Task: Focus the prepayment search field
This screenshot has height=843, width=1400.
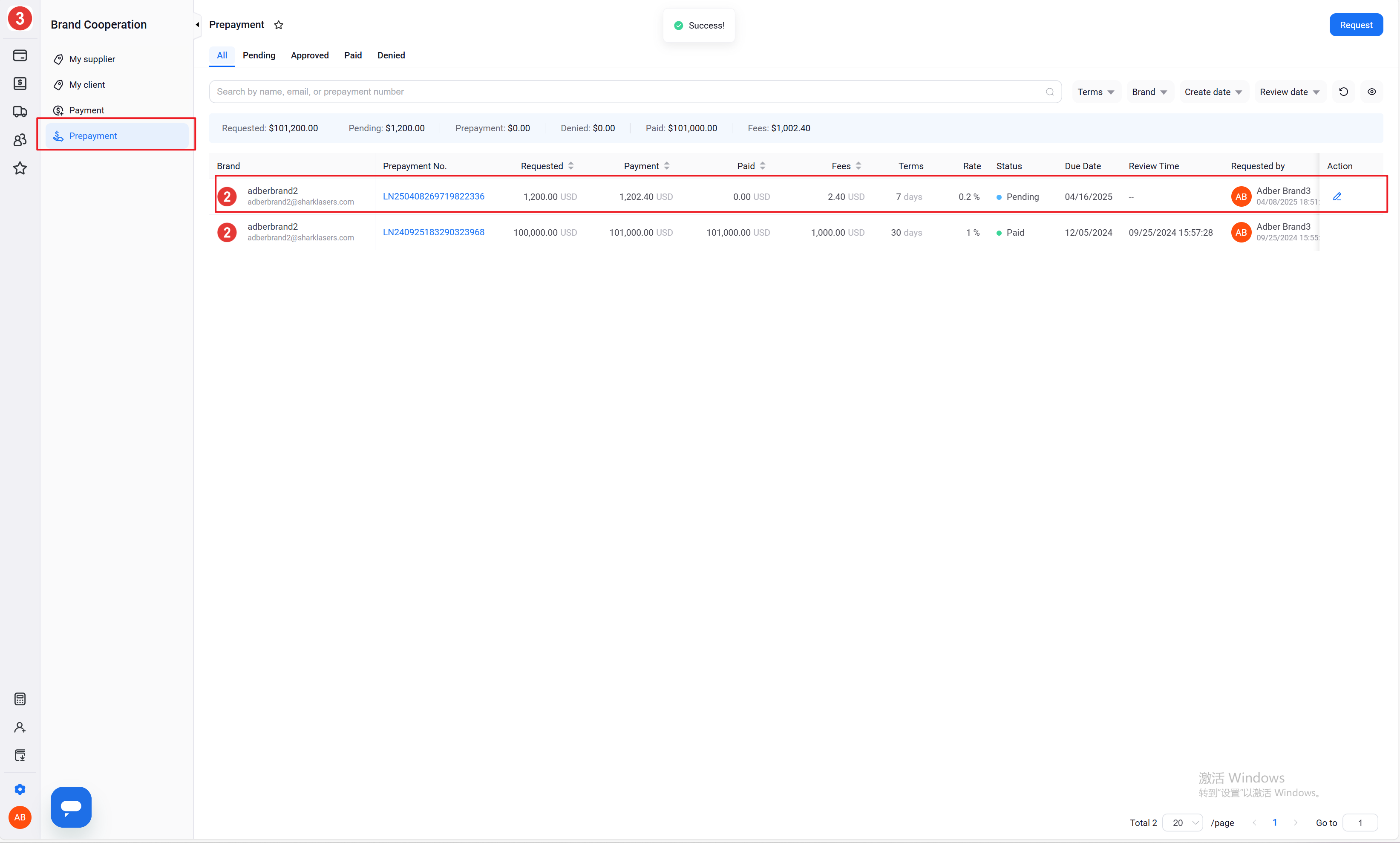Action: click(635, 92)
